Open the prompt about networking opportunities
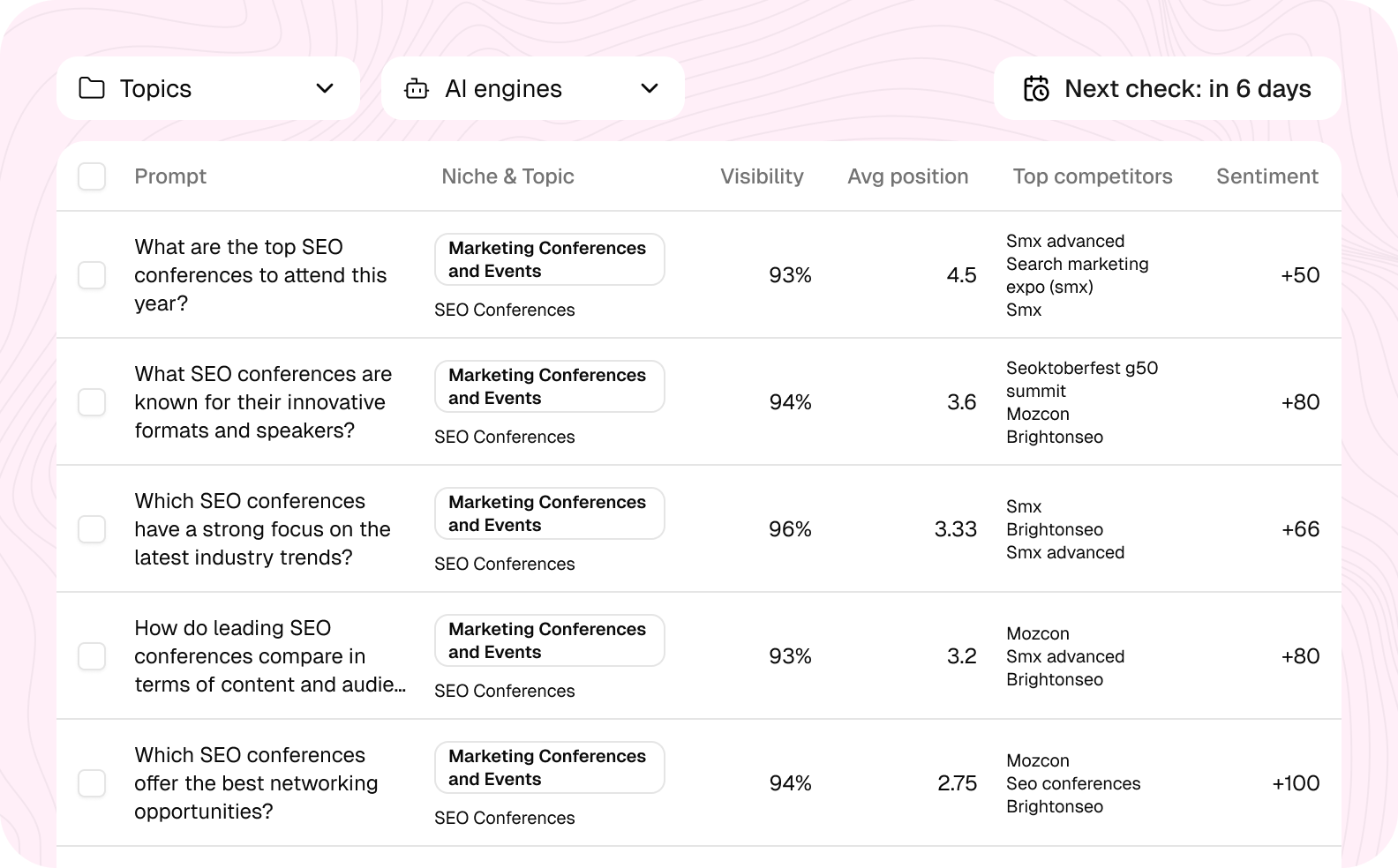The width and height of the screenshot is (1398, 868). pyautogui.click(x=256, y=782)
